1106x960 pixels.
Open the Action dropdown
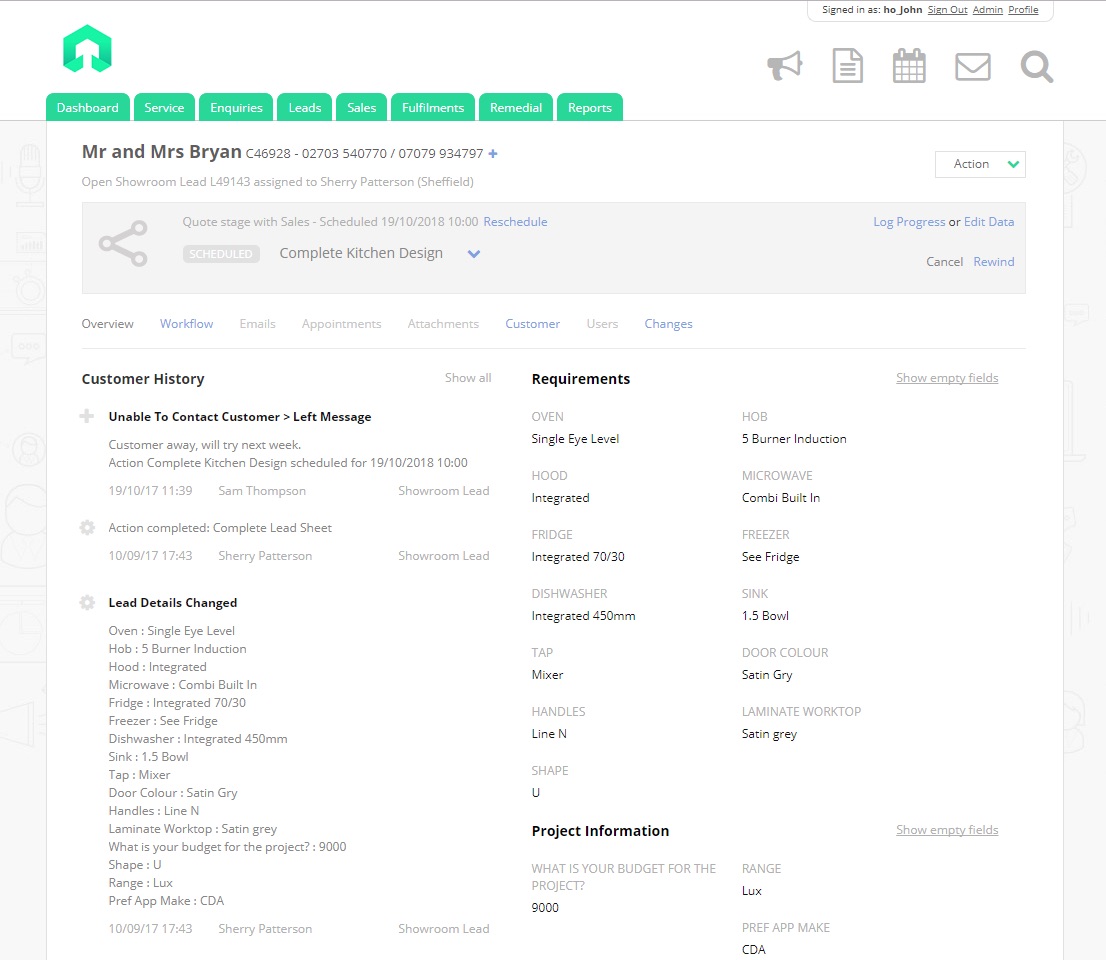pyautogui.click(x=980, y=164)
